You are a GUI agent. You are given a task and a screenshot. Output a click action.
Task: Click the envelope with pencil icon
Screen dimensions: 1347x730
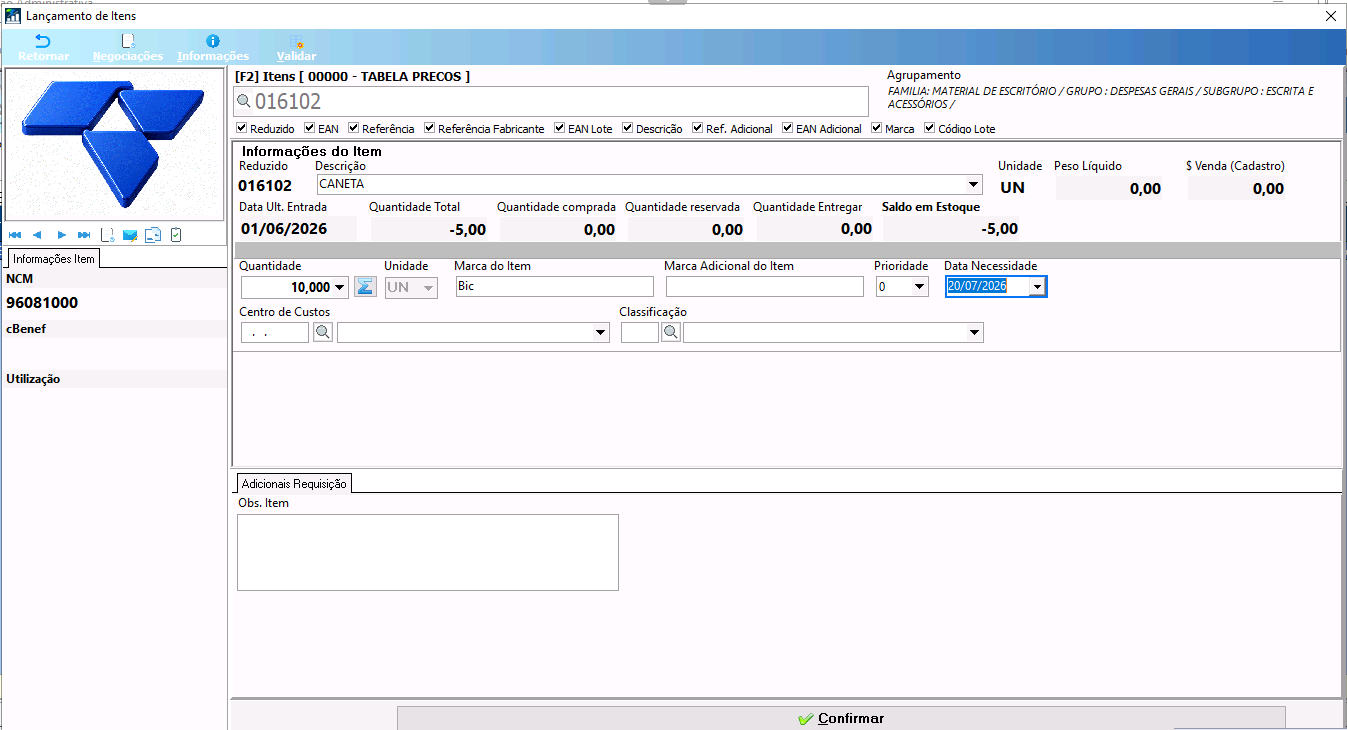130,235
